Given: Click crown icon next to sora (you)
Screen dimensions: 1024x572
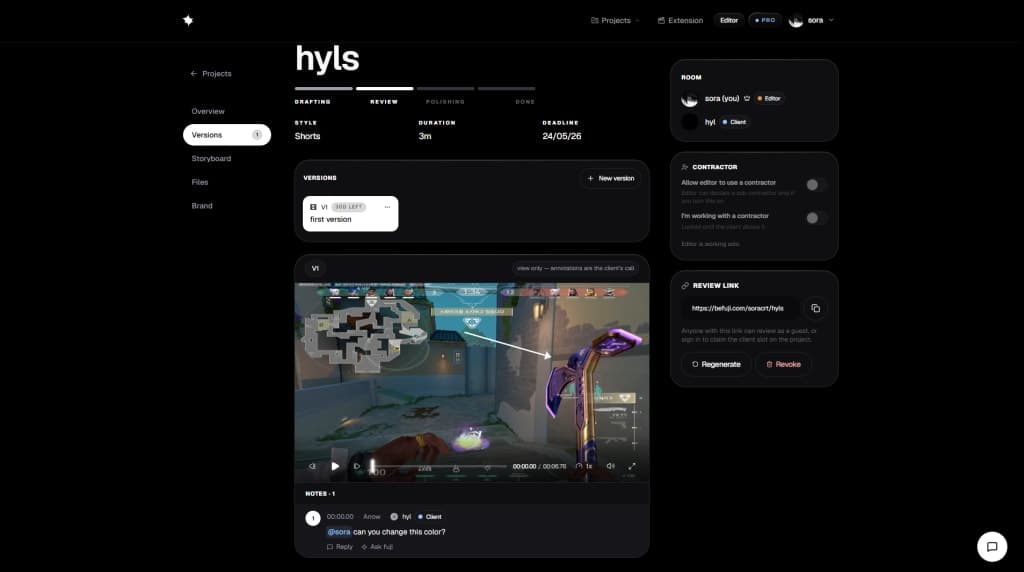Looking at the screenshot, I should [x=746, y=99].
